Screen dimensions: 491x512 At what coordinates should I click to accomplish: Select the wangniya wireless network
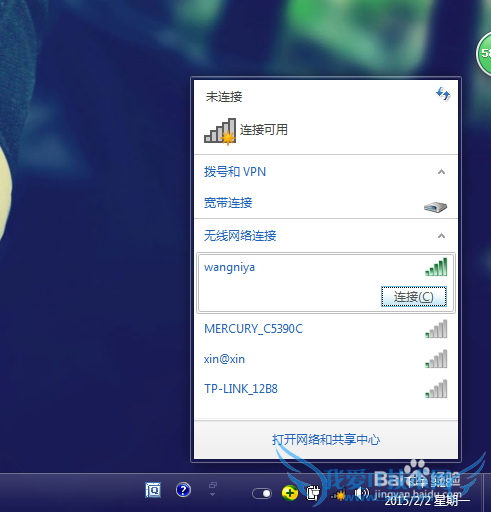coord(326,283)
